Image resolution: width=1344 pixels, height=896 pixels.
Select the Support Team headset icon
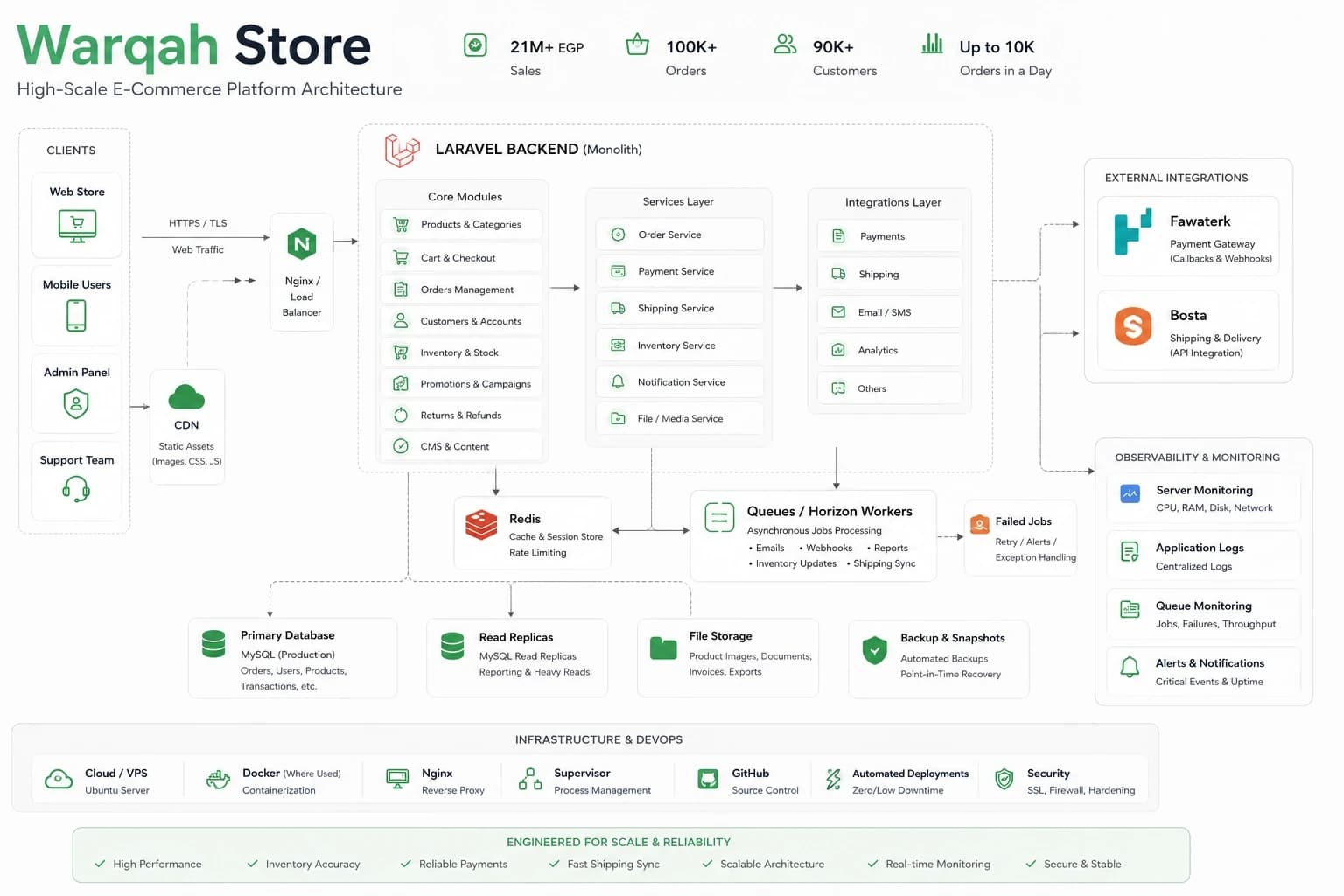76,488
